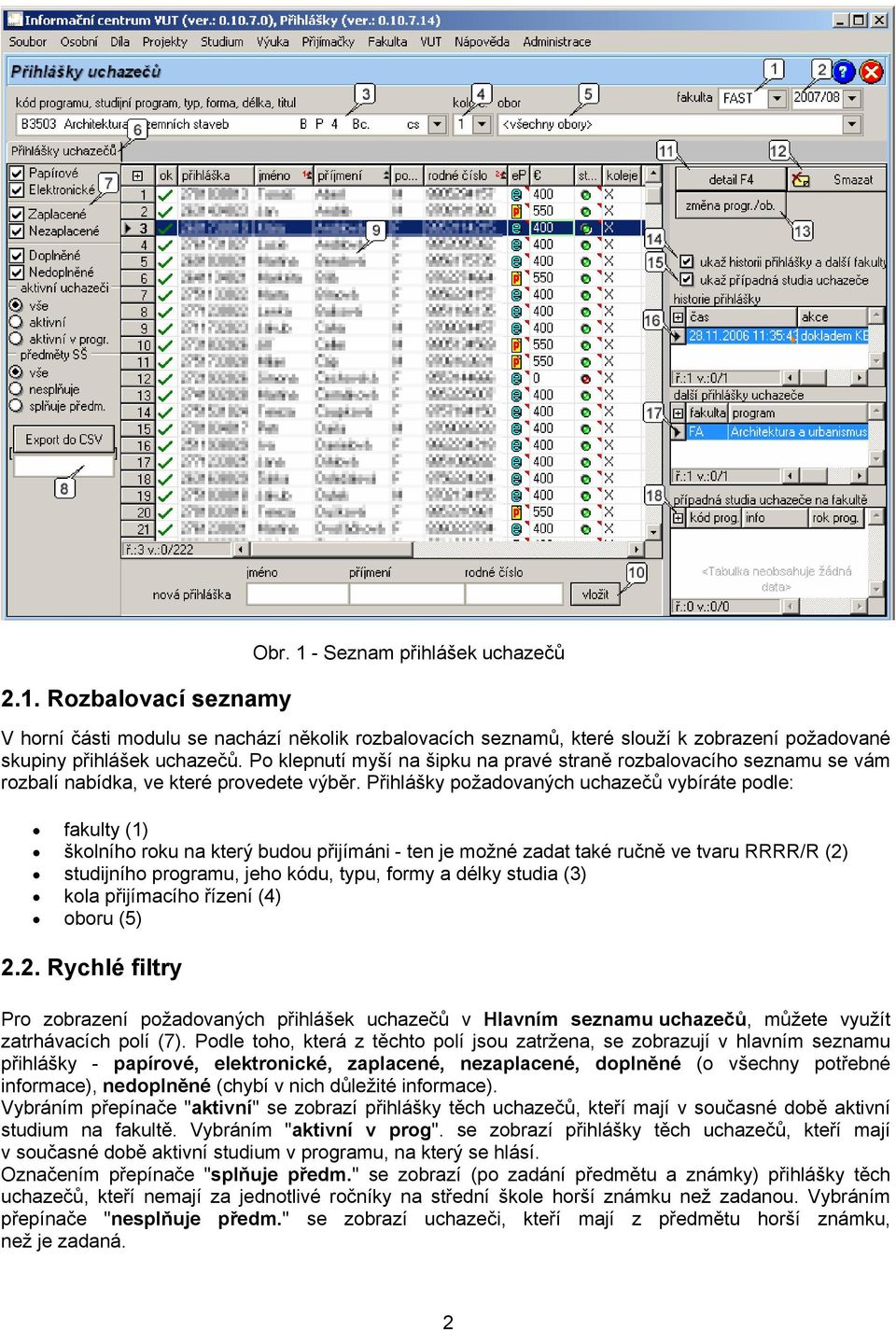Open the Administrace menu
The height and width of the screenshot is (1330, 896).
pyautogui.click(x=557, y=42)
